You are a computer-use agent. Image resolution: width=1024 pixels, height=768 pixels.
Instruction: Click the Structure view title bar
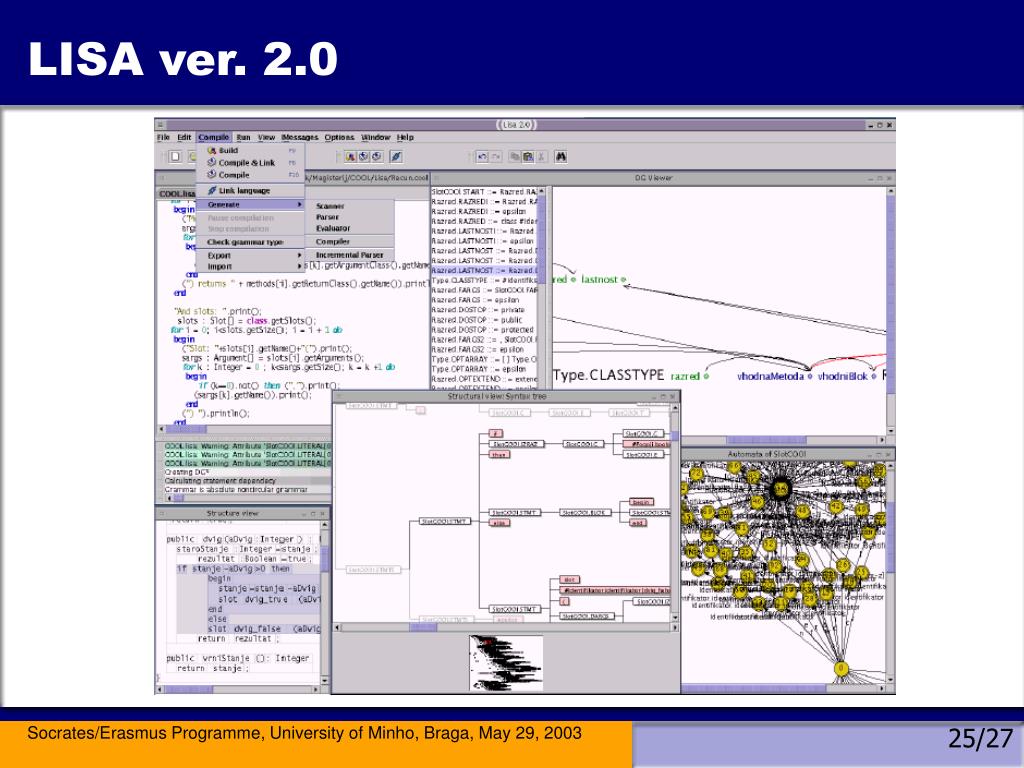[241, 514]
